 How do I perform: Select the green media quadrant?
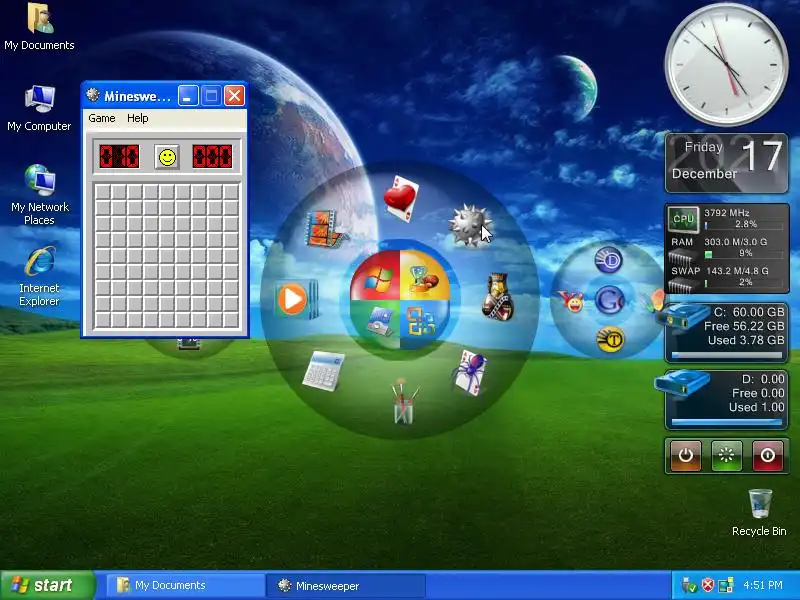pos(377,322)
